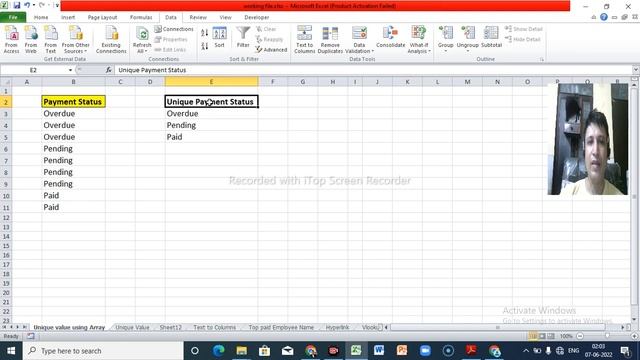Open the Ungroup dropdown

point(467,40)
